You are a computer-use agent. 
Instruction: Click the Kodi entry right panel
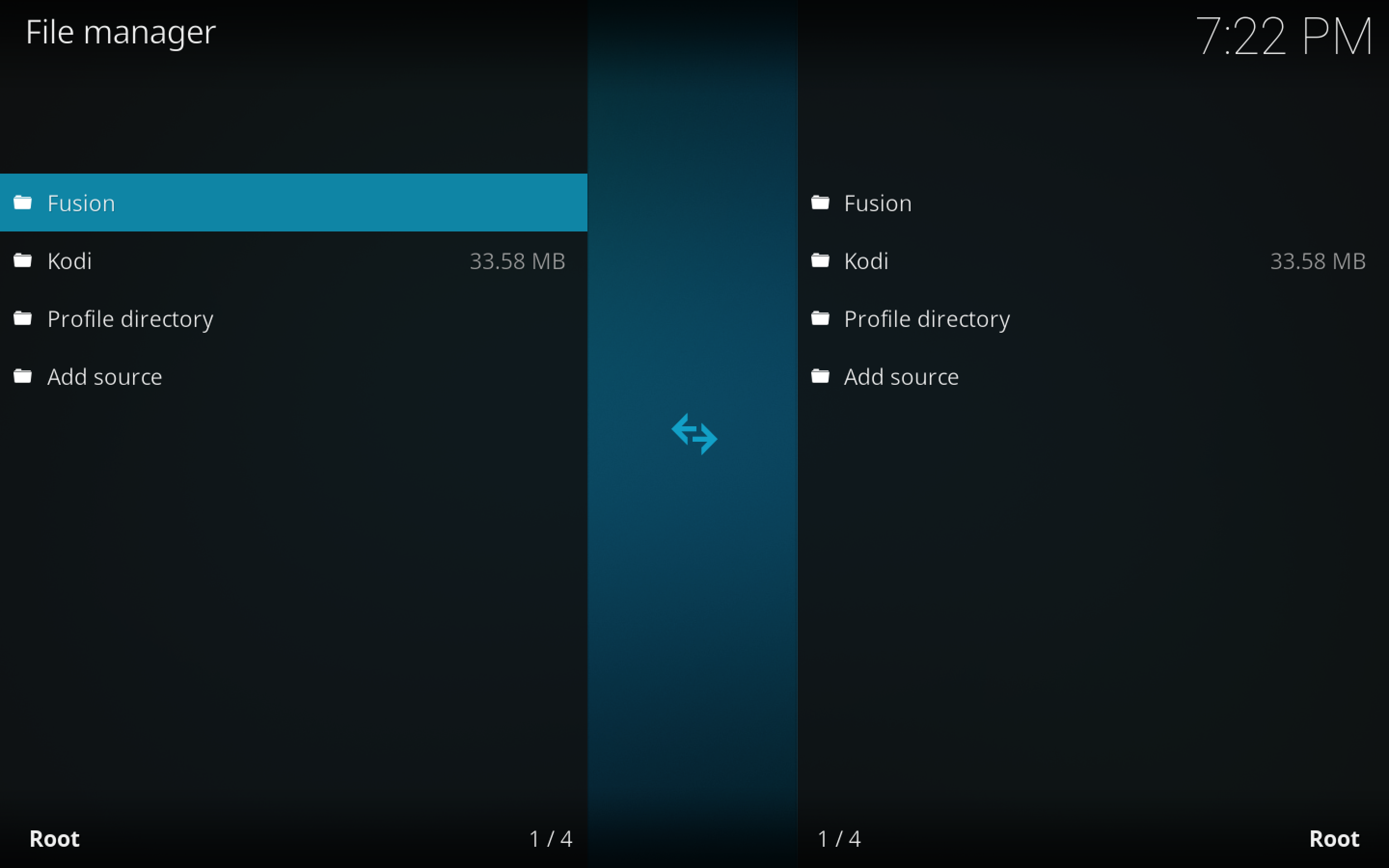1093,261
